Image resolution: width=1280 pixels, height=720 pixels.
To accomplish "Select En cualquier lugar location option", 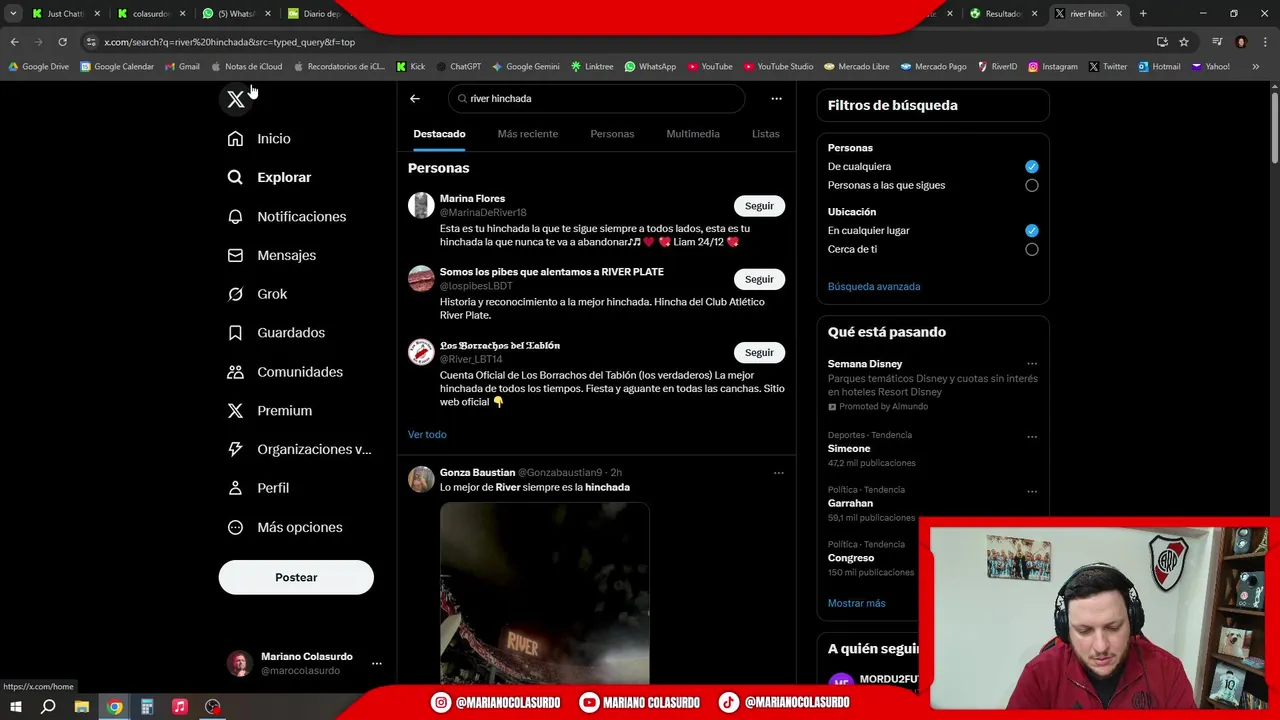I will [x=1032, y=231].
